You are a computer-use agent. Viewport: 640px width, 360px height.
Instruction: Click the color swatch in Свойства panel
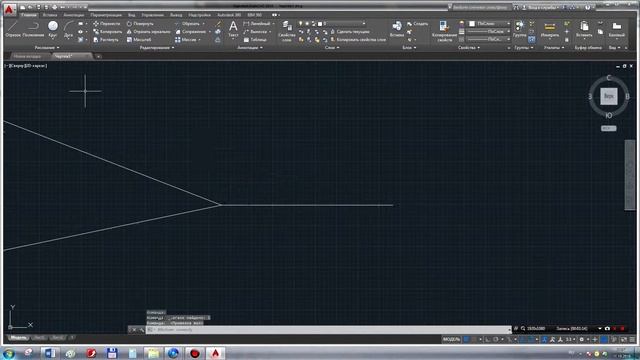pos(472,24)
